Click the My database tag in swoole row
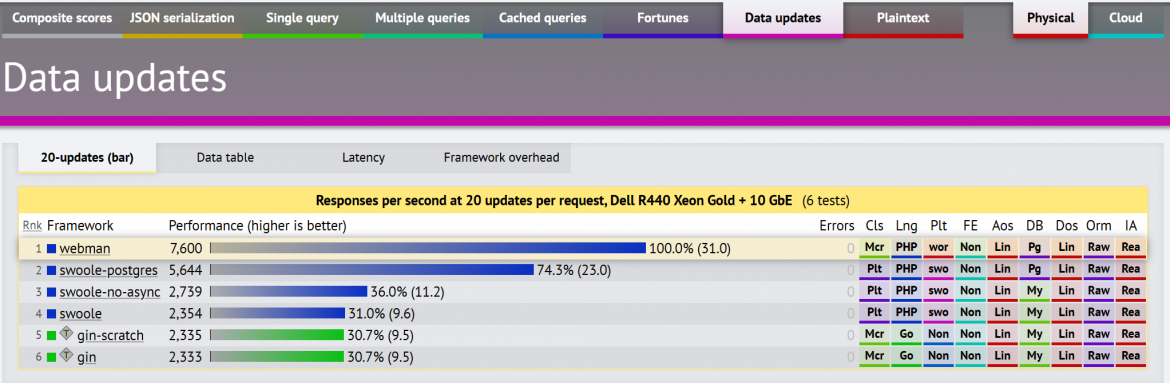The height and width of the screenshot is (383, 1170). coord(1033,313)
